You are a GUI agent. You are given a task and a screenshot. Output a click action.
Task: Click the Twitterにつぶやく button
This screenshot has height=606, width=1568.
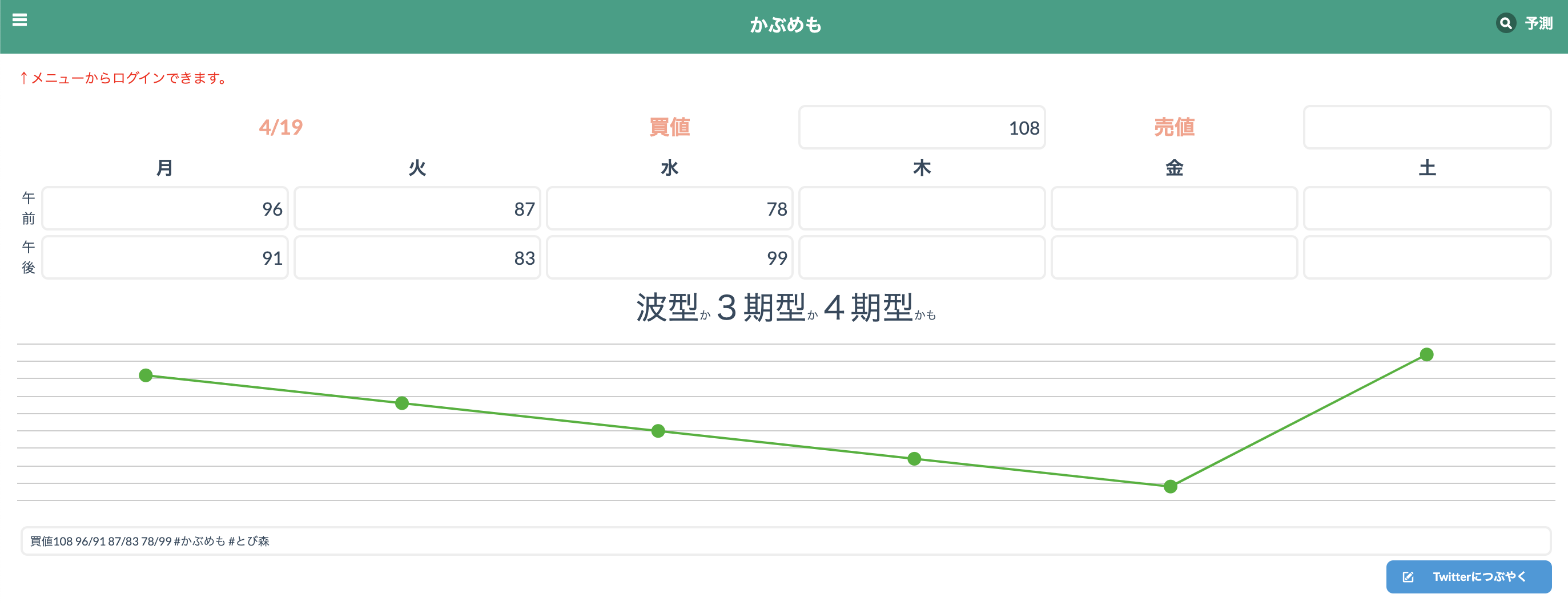[1468, 576]
